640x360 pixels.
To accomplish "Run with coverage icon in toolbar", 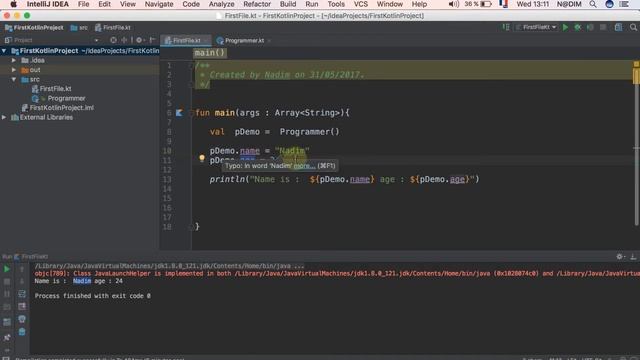I will pyautogui.click(x=590, y=27).
